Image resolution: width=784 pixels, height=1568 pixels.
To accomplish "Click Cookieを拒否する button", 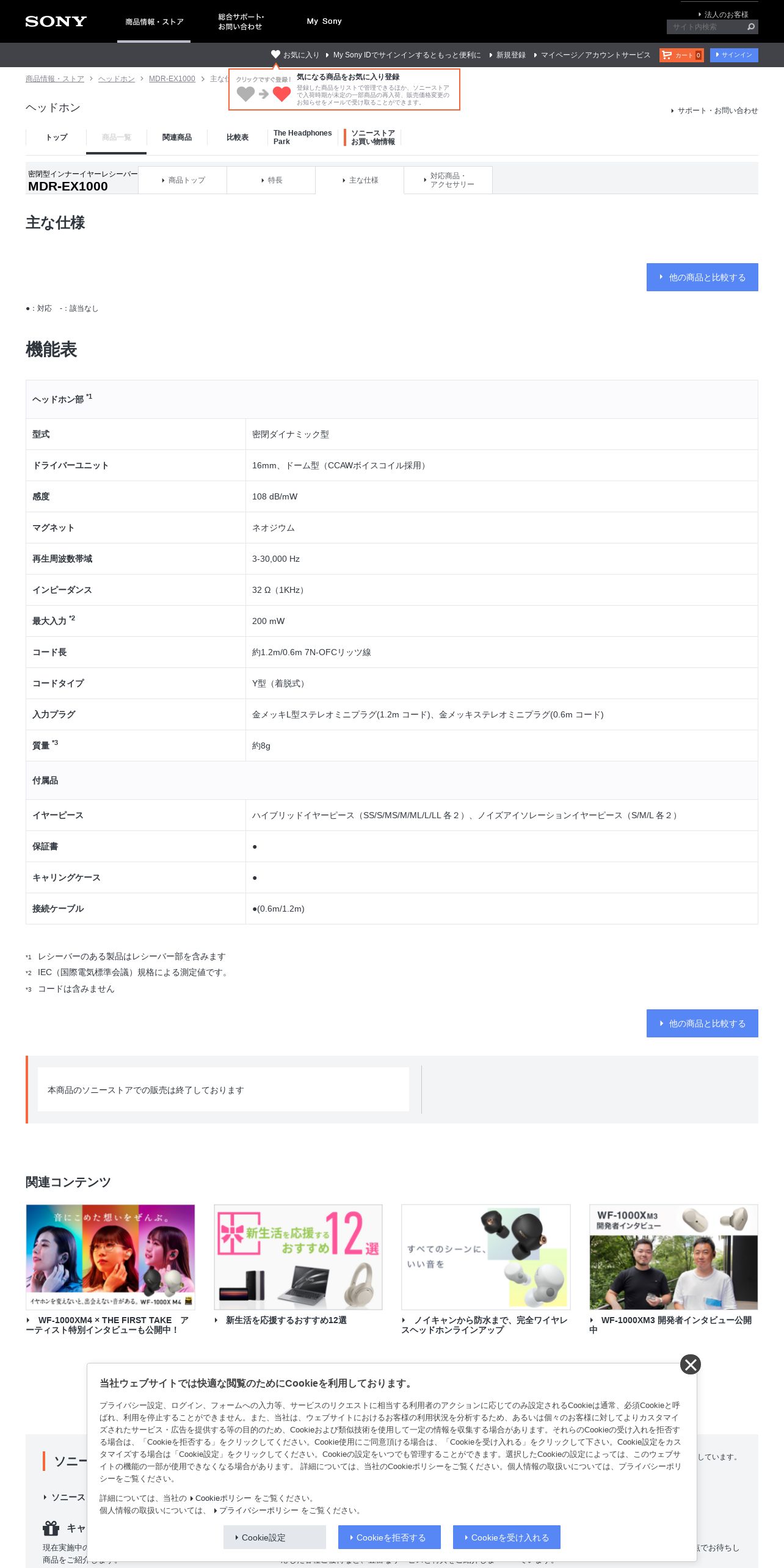I will pyautogui.click(x=390, y=1537).
